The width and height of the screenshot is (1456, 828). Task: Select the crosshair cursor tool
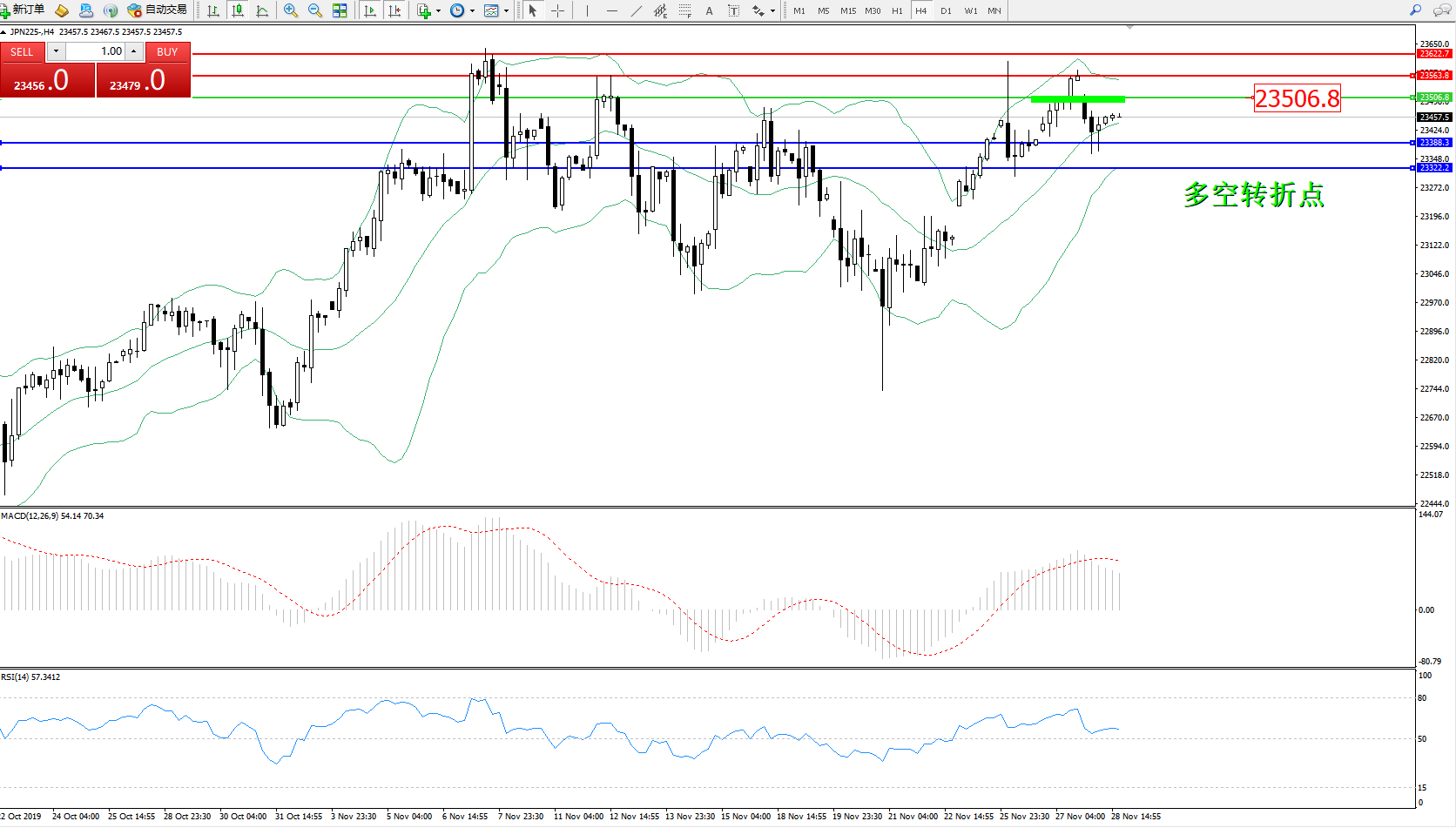pyautogui.click(x=558, y=10)
